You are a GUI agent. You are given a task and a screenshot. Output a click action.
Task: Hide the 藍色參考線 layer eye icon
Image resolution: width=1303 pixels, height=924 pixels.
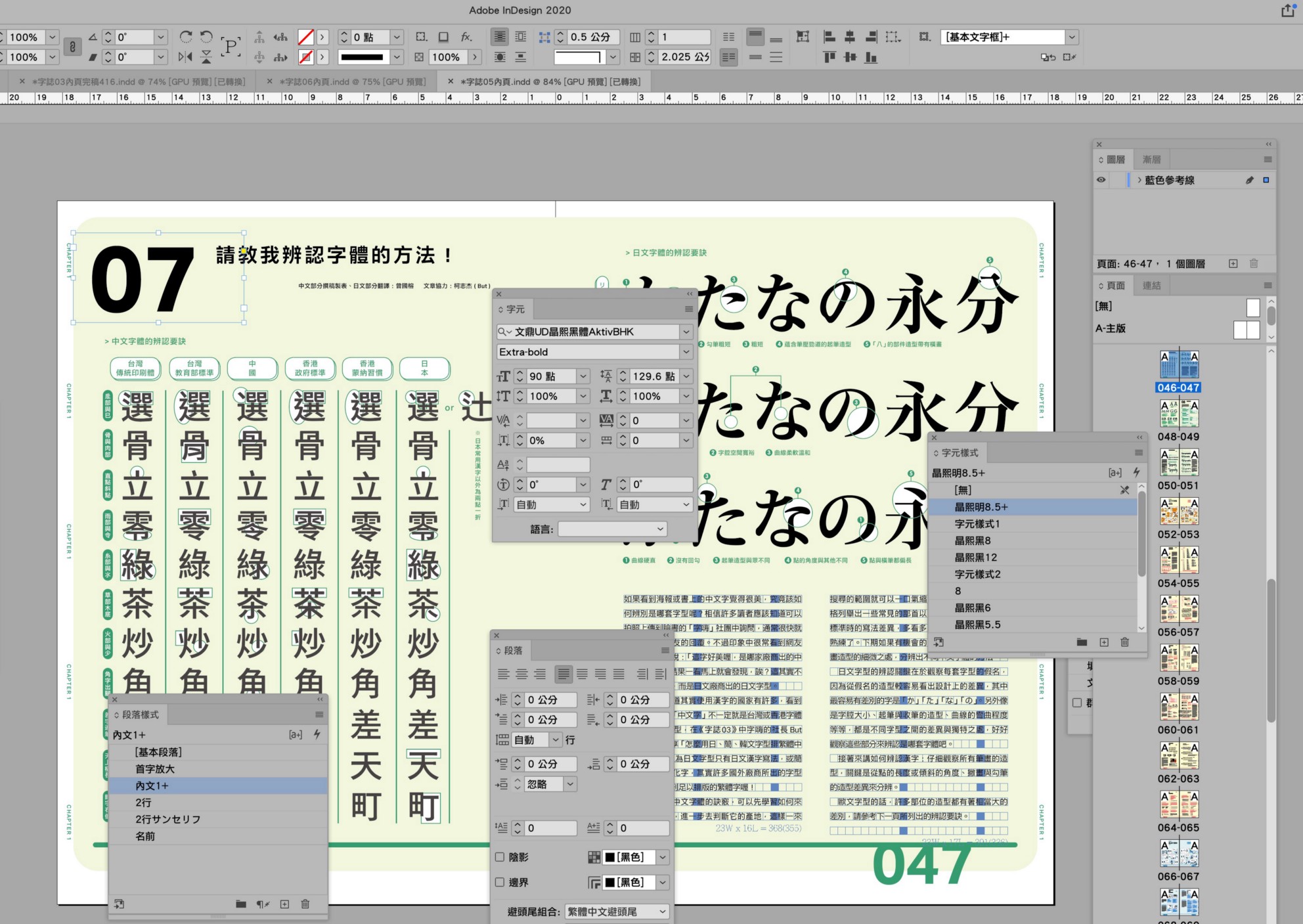point(1101,180)
